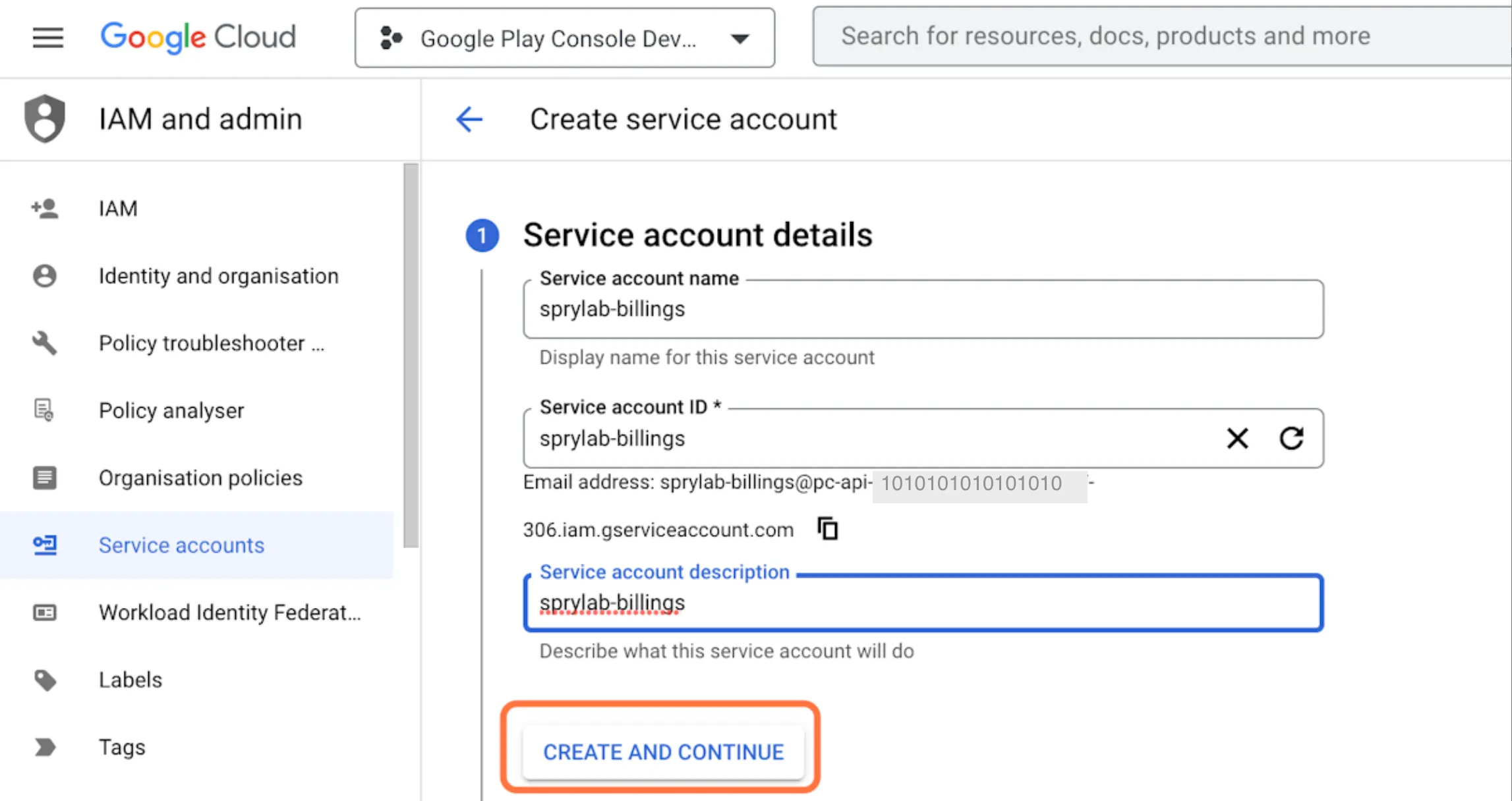Click the Labels tag icon
Viewport: 1512px width, 801px height.
point(45,680)
